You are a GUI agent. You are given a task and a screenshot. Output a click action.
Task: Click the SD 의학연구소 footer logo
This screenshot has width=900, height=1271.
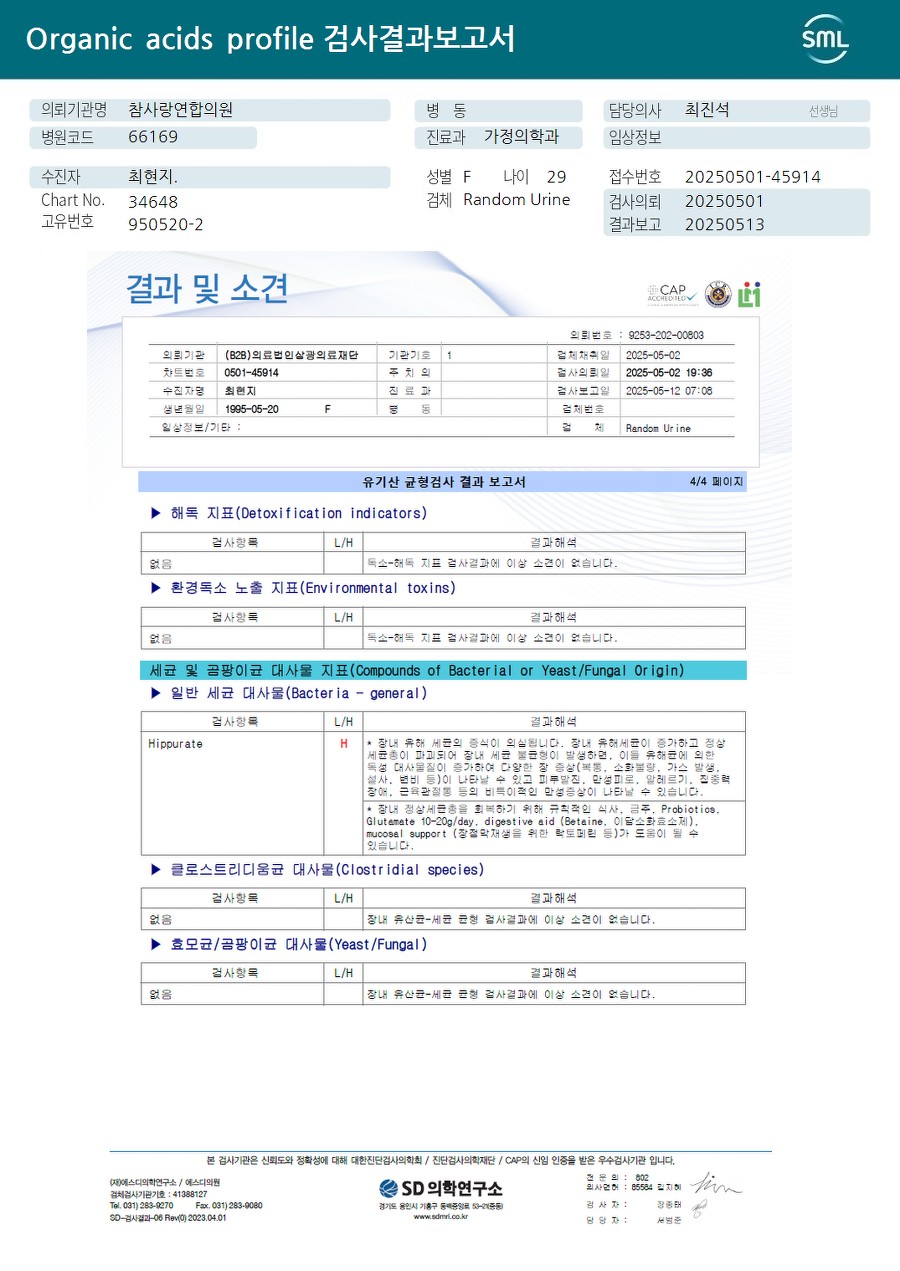441,1188
